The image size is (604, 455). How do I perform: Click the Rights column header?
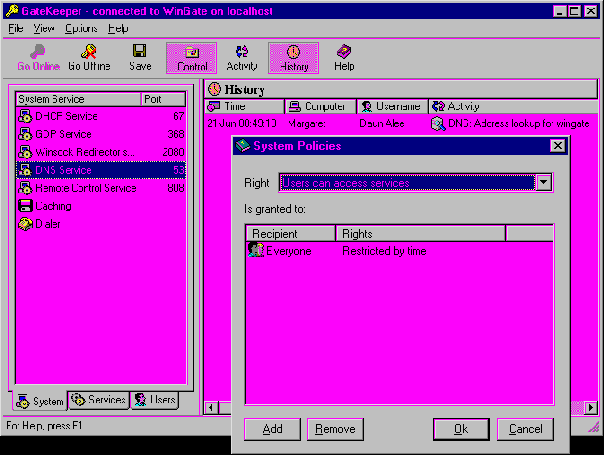click(420, 233)
